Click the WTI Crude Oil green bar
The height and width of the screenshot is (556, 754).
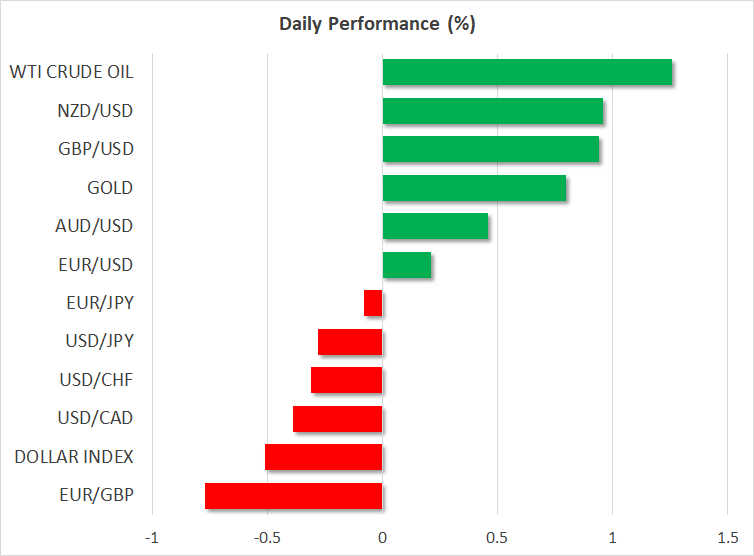[527, 72]
